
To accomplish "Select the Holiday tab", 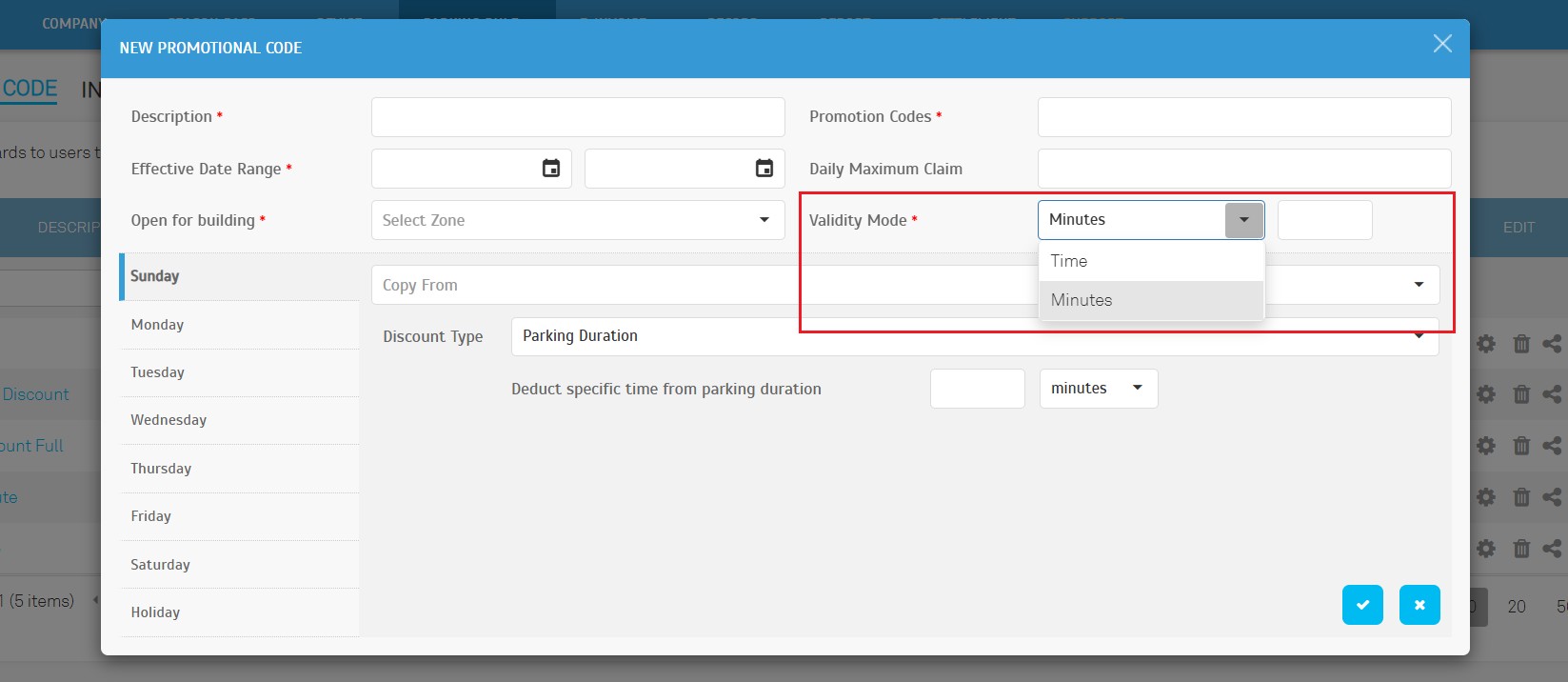I will [155, 612].
